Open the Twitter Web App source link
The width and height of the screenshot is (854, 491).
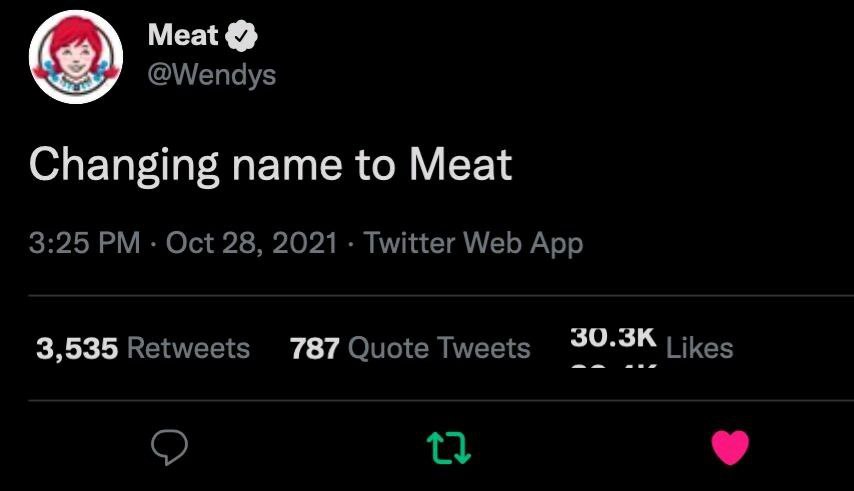[x=473, y=243]
